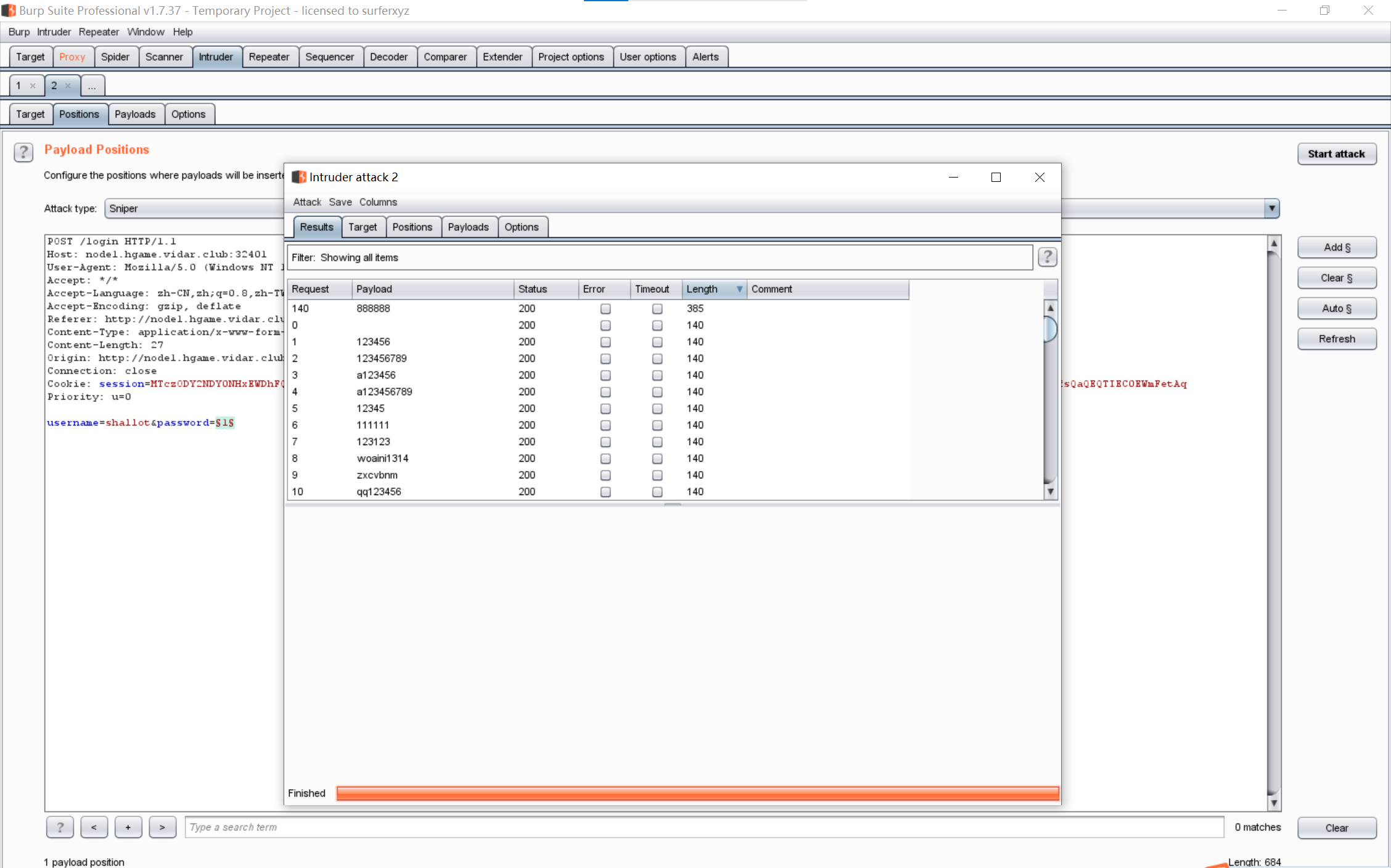This screenshot has height=868, width=1391.
Task: Toggle Timeout checkbox for payload 12345
Action: pos(657,409)
